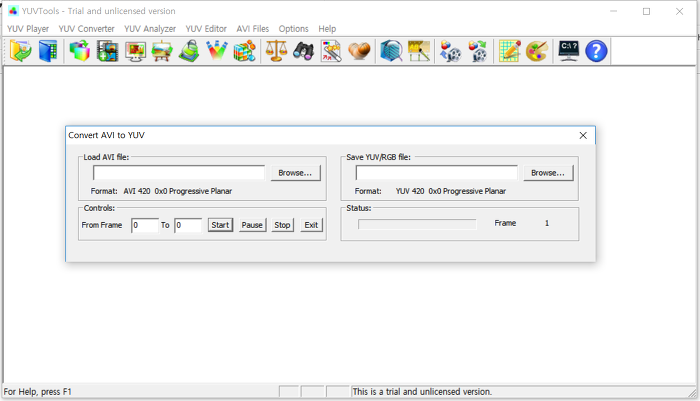
Task: Click the green stamp tool icon
Action: coord(189,51)
